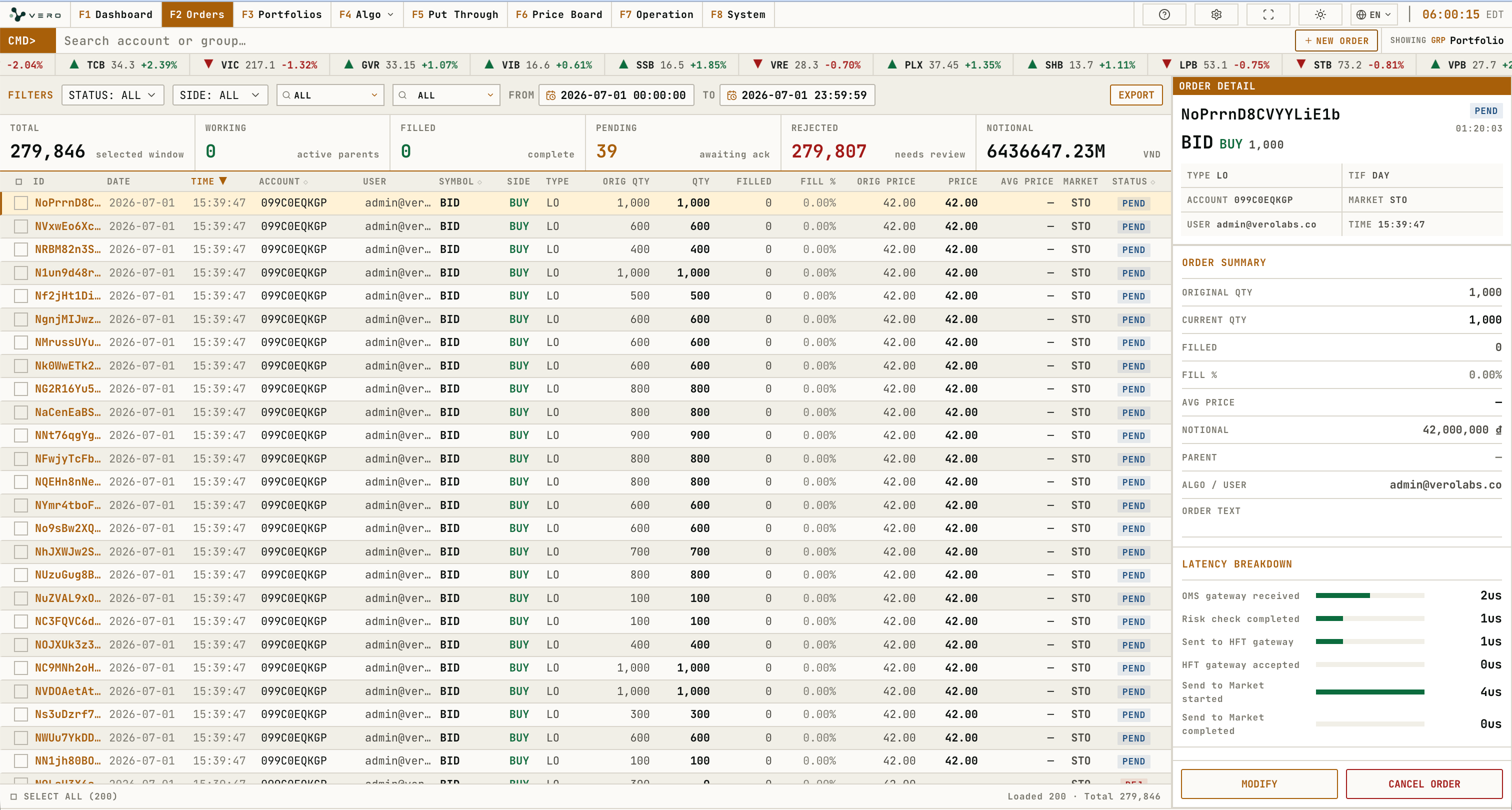This screenshot has height=810, width=1512.
Task: Click the MODIFY button
Action: click(x=1259, y=784)
